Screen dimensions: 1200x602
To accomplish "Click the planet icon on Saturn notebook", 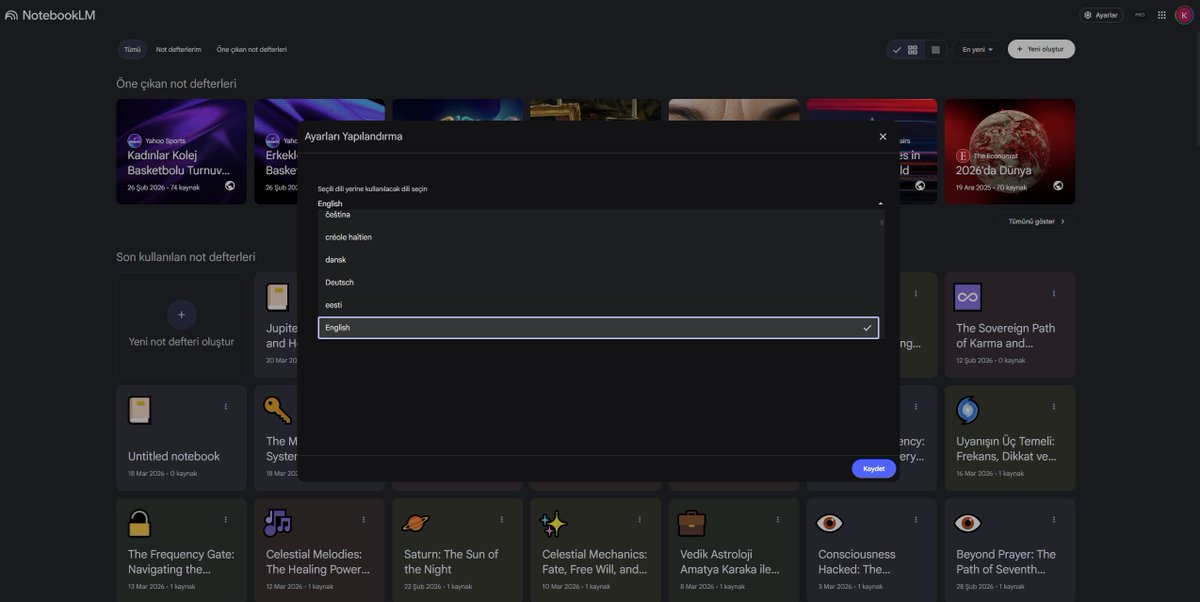I will 415,523.
